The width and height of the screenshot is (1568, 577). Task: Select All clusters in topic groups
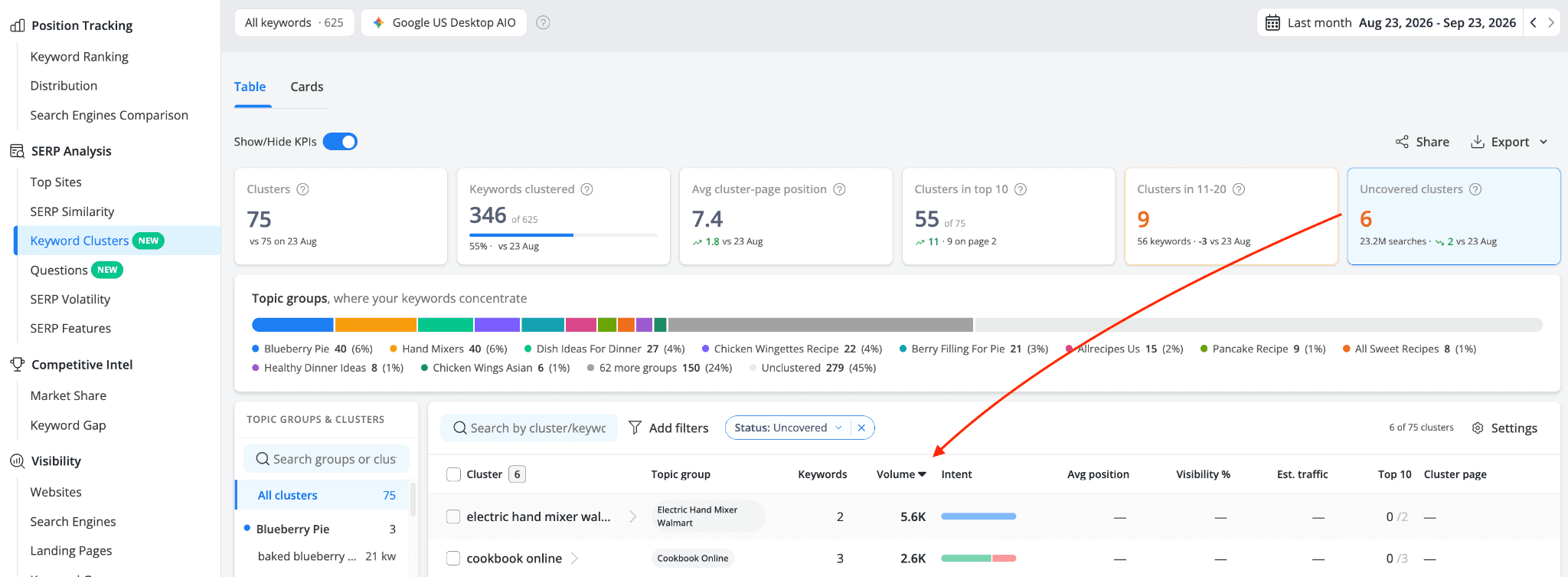pos(327,495)
